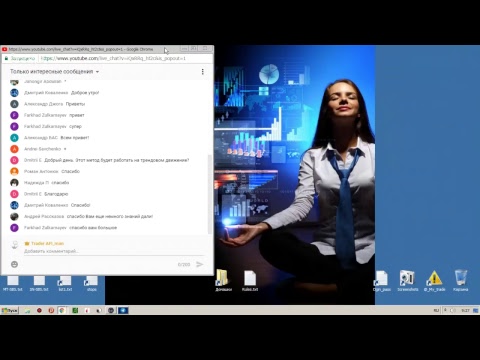480x360 pixels.
Task: Focus the 'Добавить комментарий' input field
Action: pyautogui.click(x=113, y=251)
